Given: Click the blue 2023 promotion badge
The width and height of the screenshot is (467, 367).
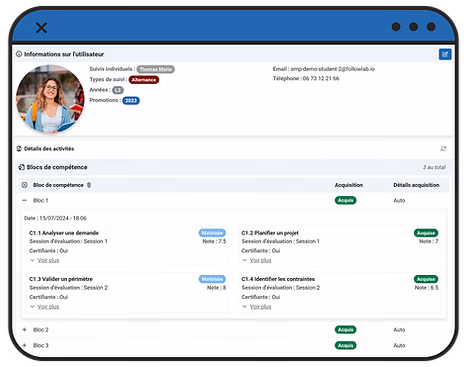Looking at the screenshot, I should click(131, 100).
